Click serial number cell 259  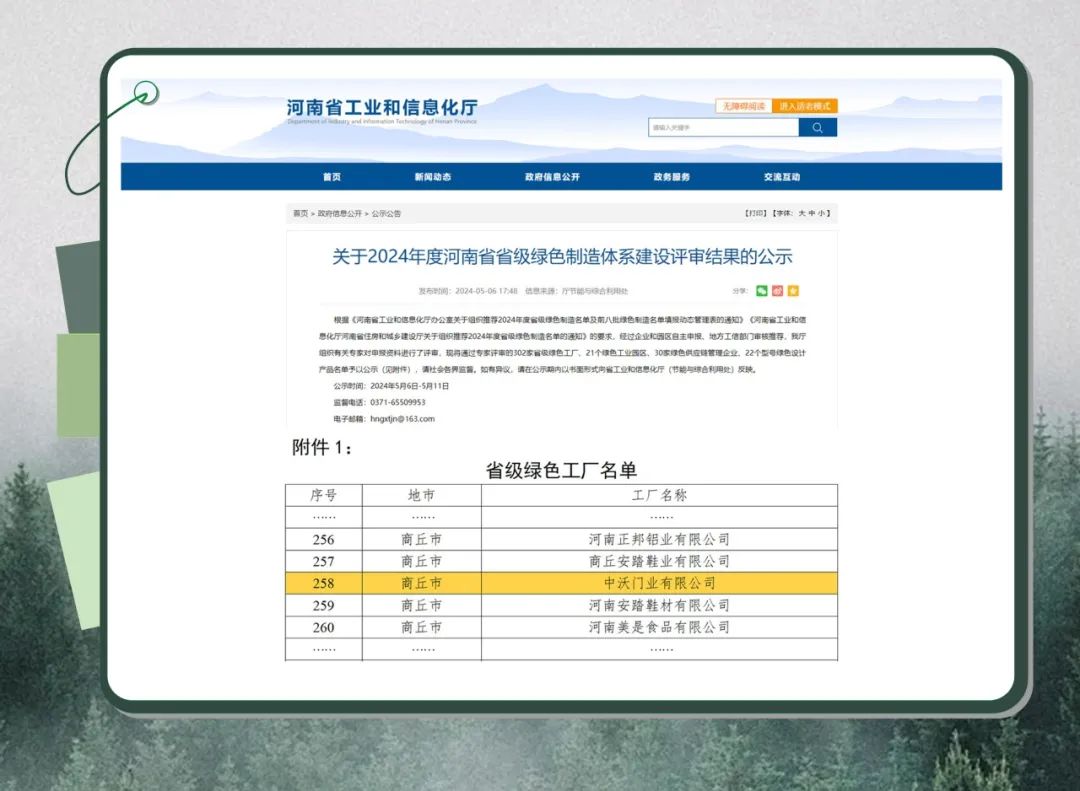coord(324,606)
